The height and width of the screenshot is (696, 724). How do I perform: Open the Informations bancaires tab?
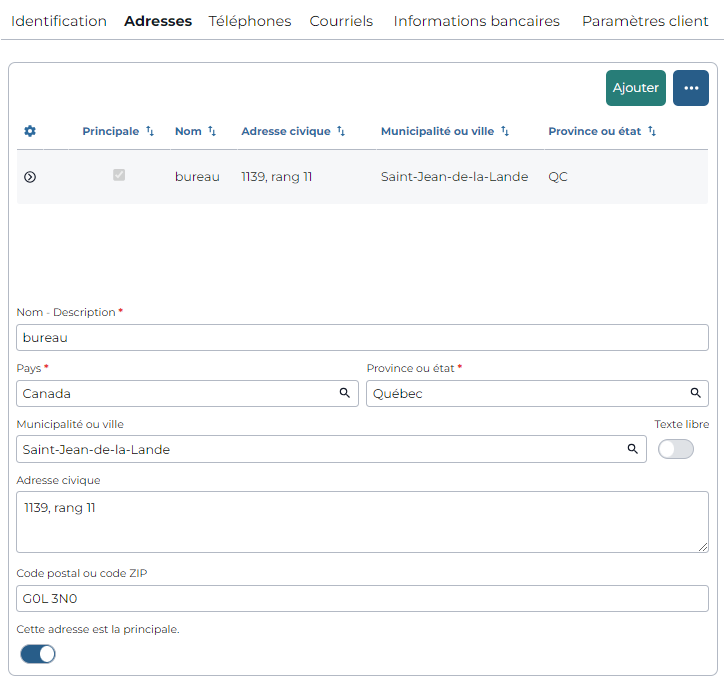coord(477,21)
